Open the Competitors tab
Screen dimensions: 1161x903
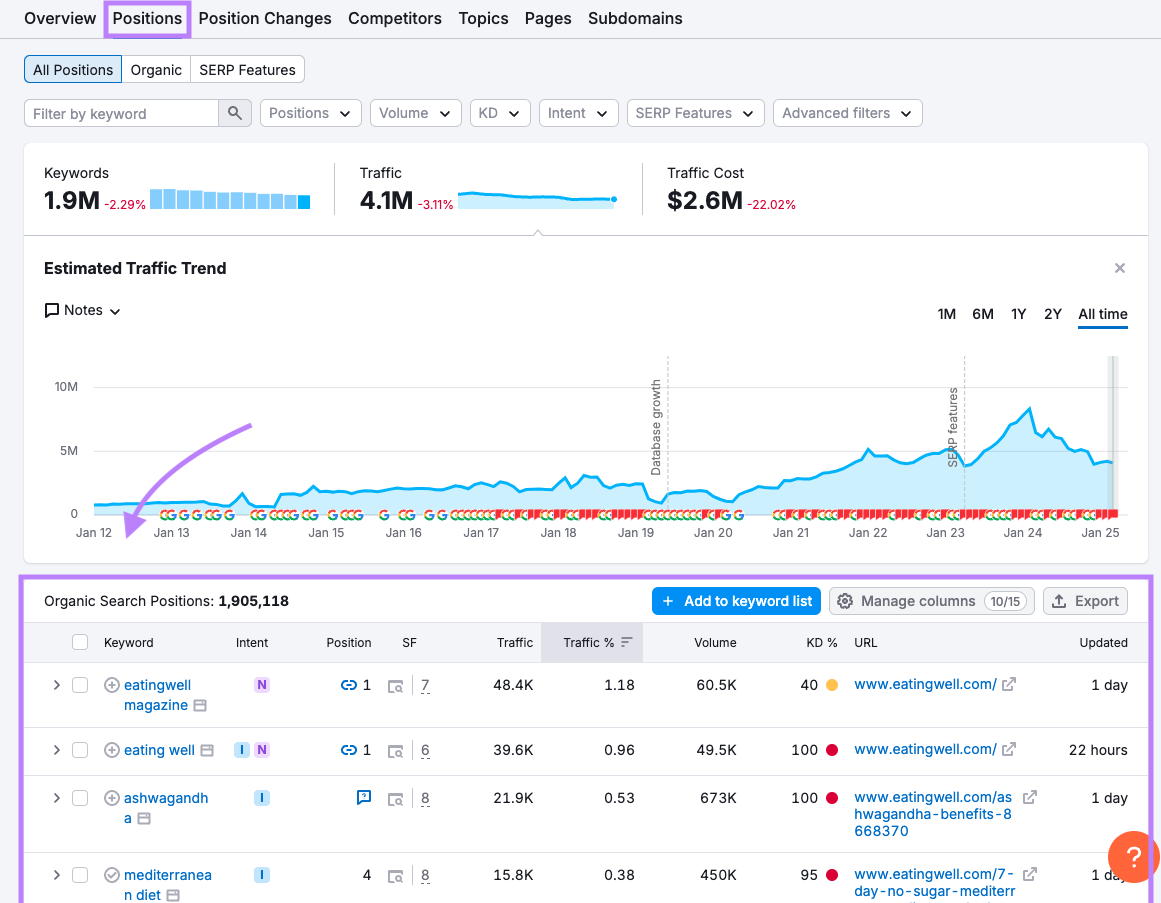pyautogui.click(x=394, y=18)
